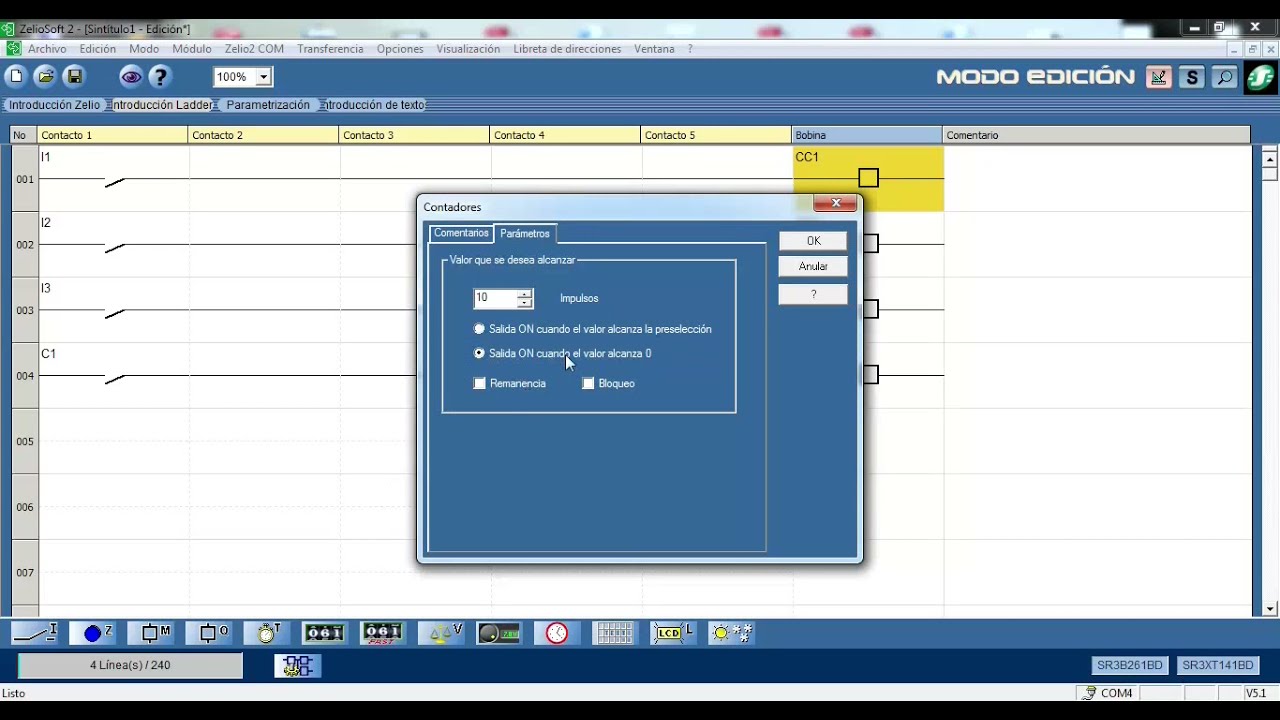Viewport: 1280px width, 720px height.
Task: Open the Visualización menu
Action: [x=468, y=49]
